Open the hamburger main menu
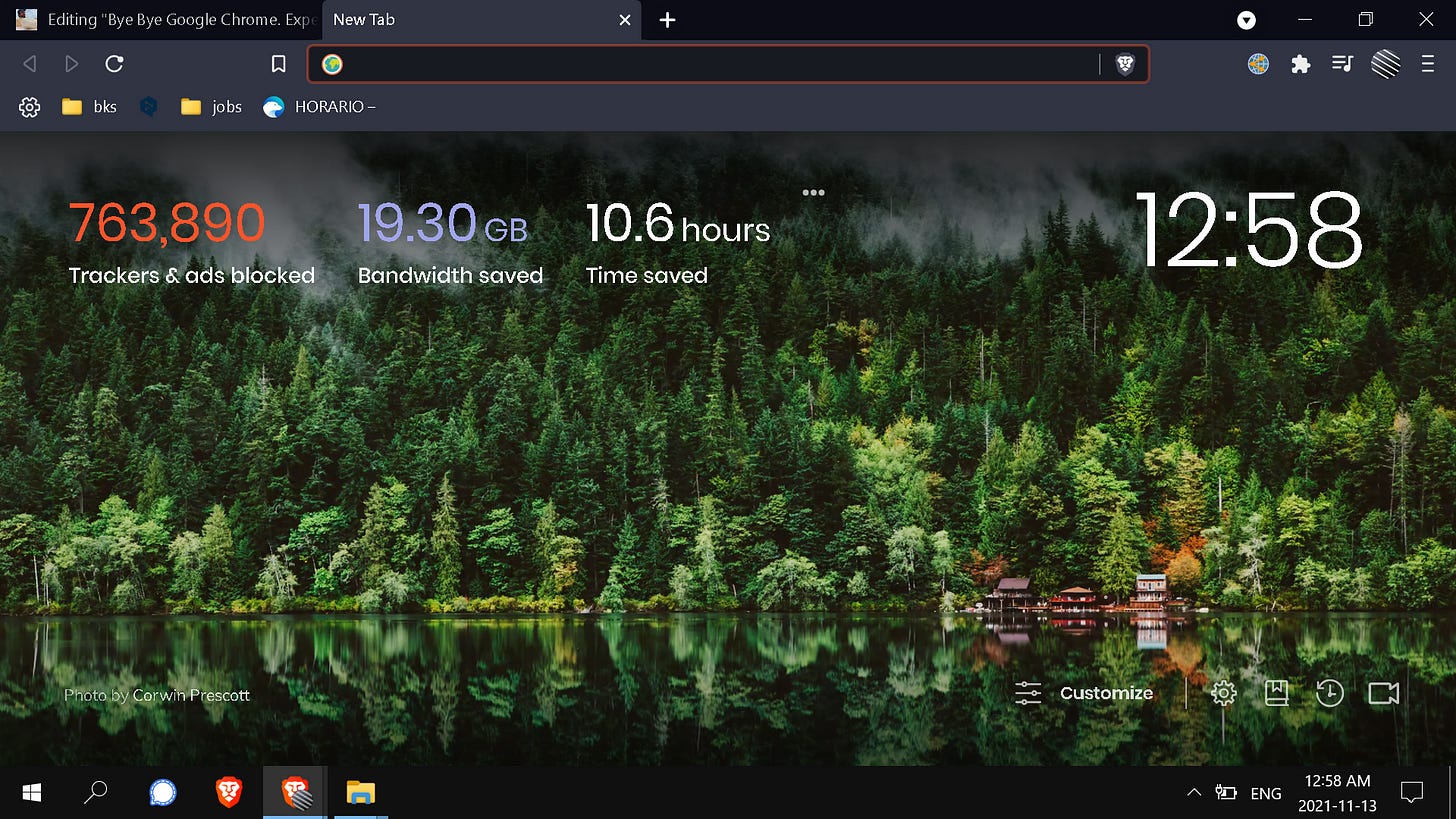The width and height of the screenshot is (1456, 819). 1428,64
